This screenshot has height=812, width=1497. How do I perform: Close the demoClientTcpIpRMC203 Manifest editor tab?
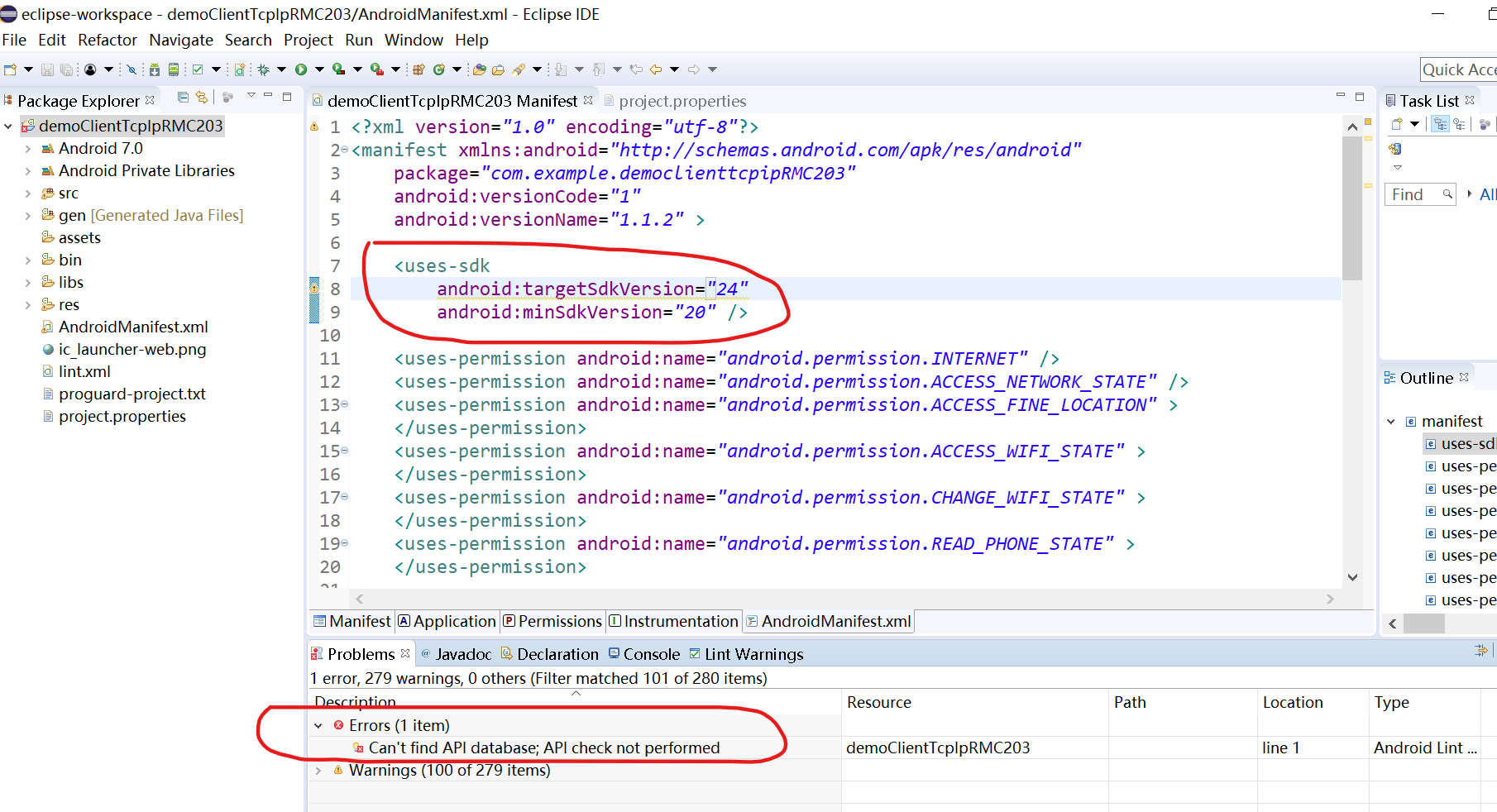tap(588, 100)
